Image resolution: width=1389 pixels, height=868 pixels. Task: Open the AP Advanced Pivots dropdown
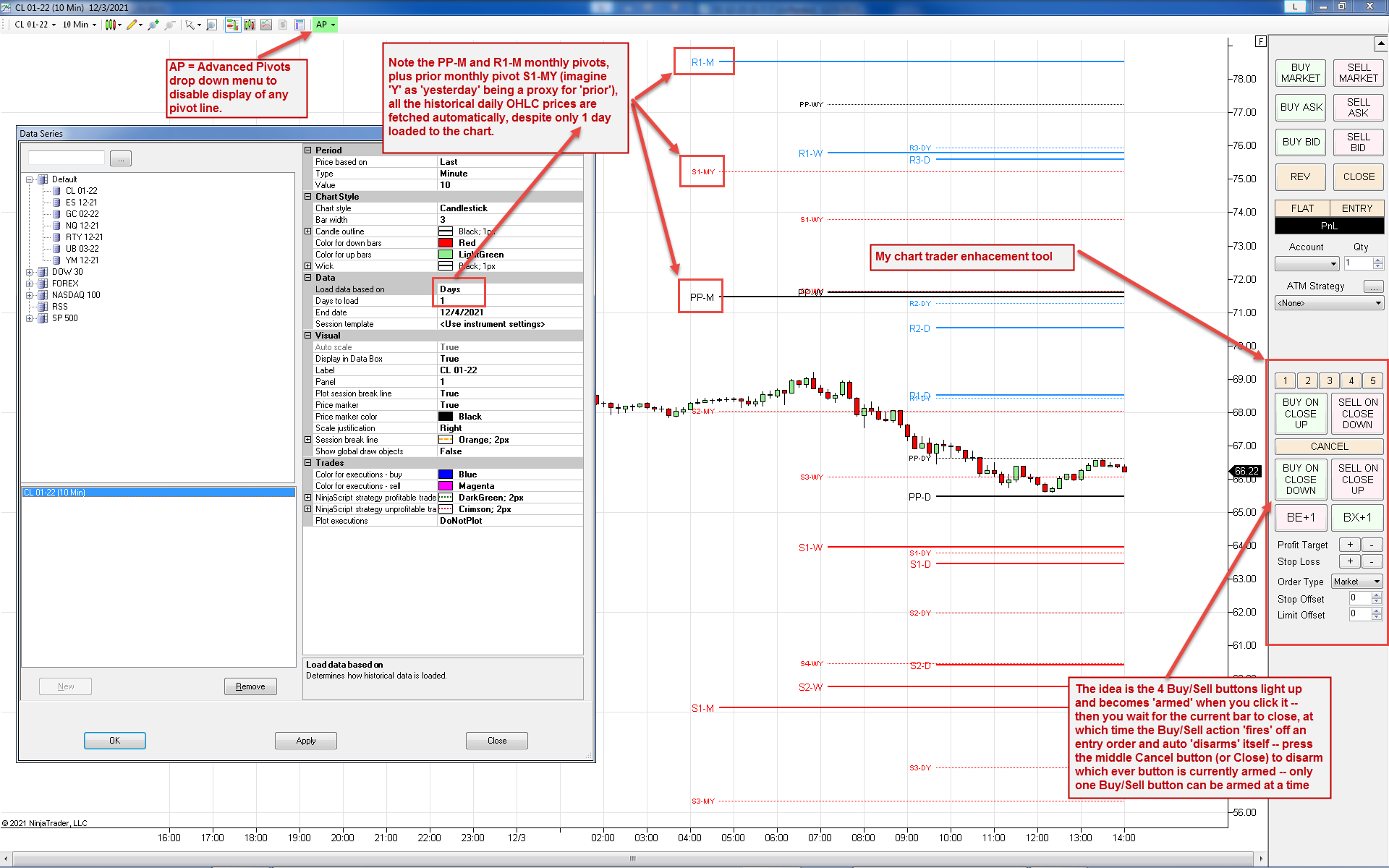tap(325, 25)
